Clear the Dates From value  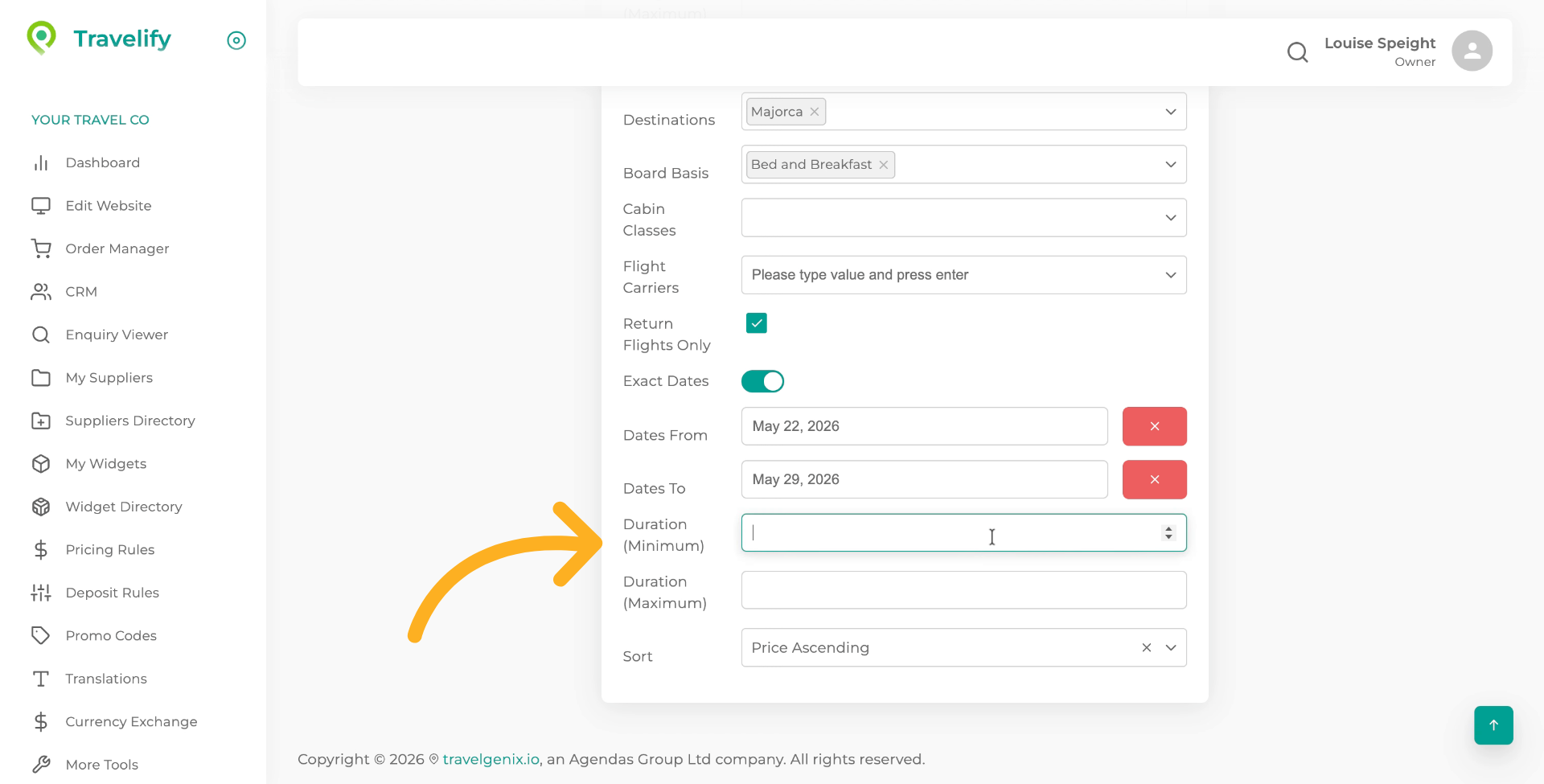click(x=1154, y=426)
